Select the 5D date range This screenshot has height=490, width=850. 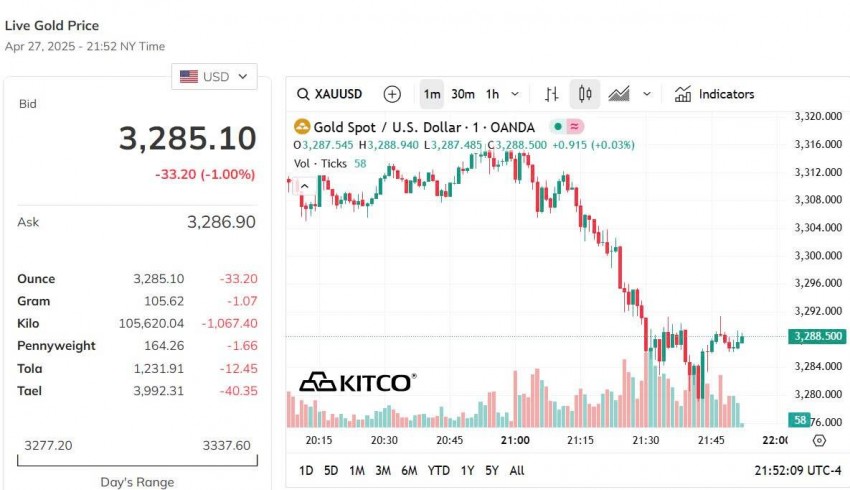[x=331, y=470]
